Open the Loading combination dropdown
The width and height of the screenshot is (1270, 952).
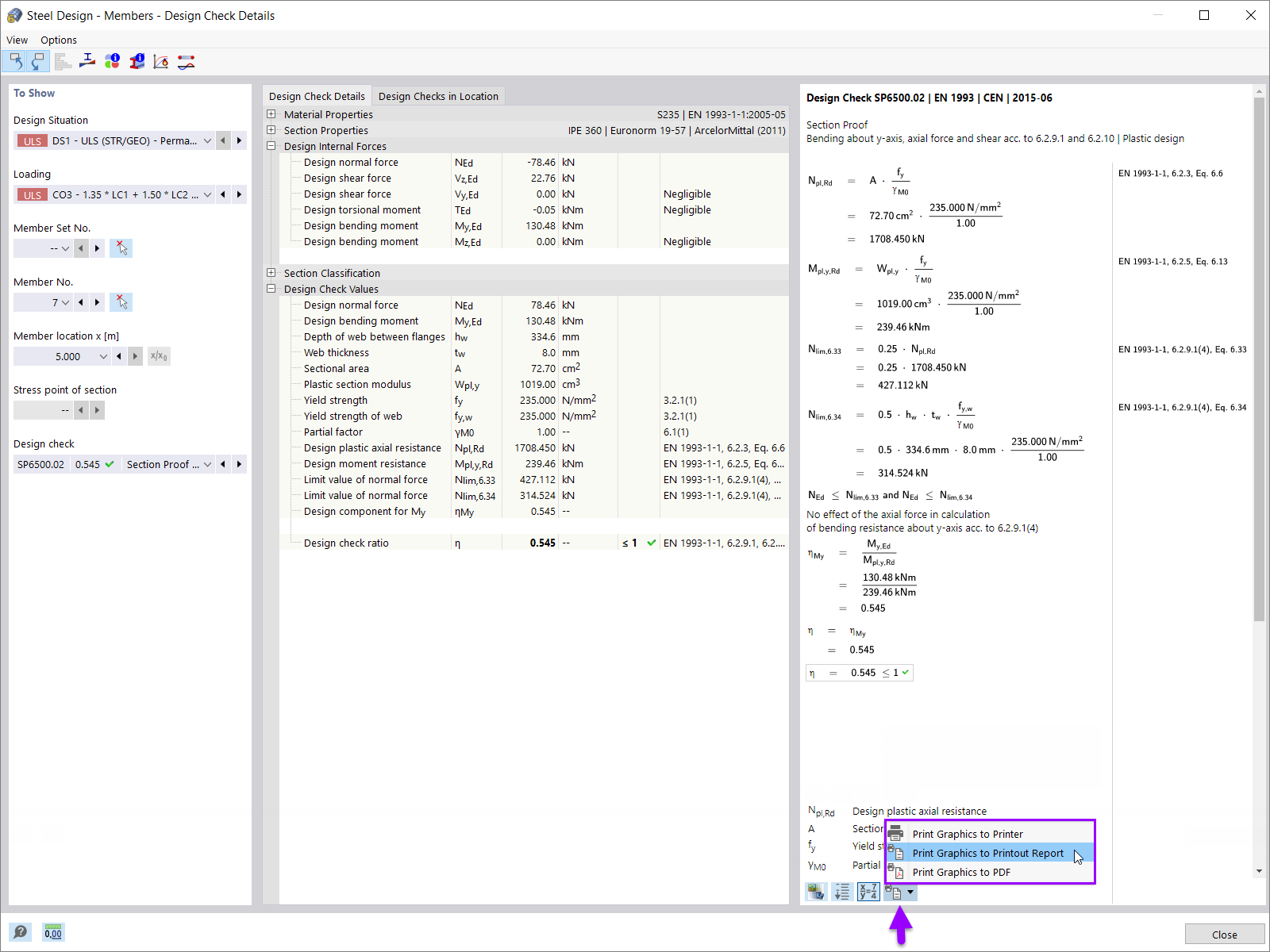pos(207,194)
